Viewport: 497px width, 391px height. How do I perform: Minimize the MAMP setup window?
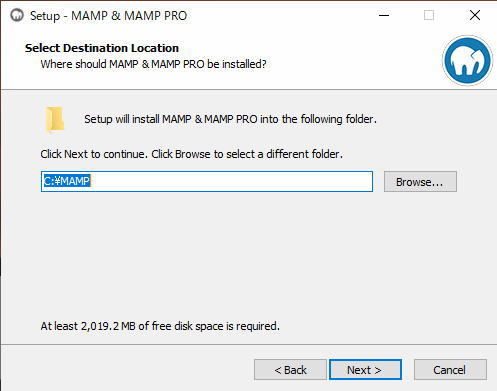[x=384, y=15]
